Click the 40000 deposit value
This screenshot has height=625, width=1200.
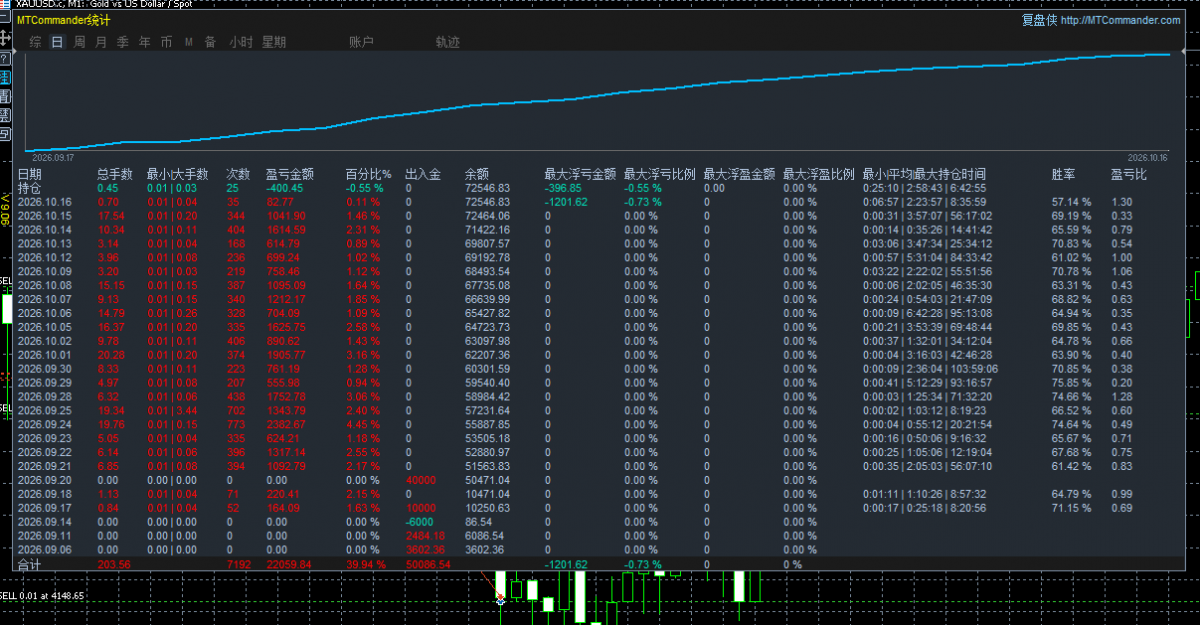pos(421,480)
